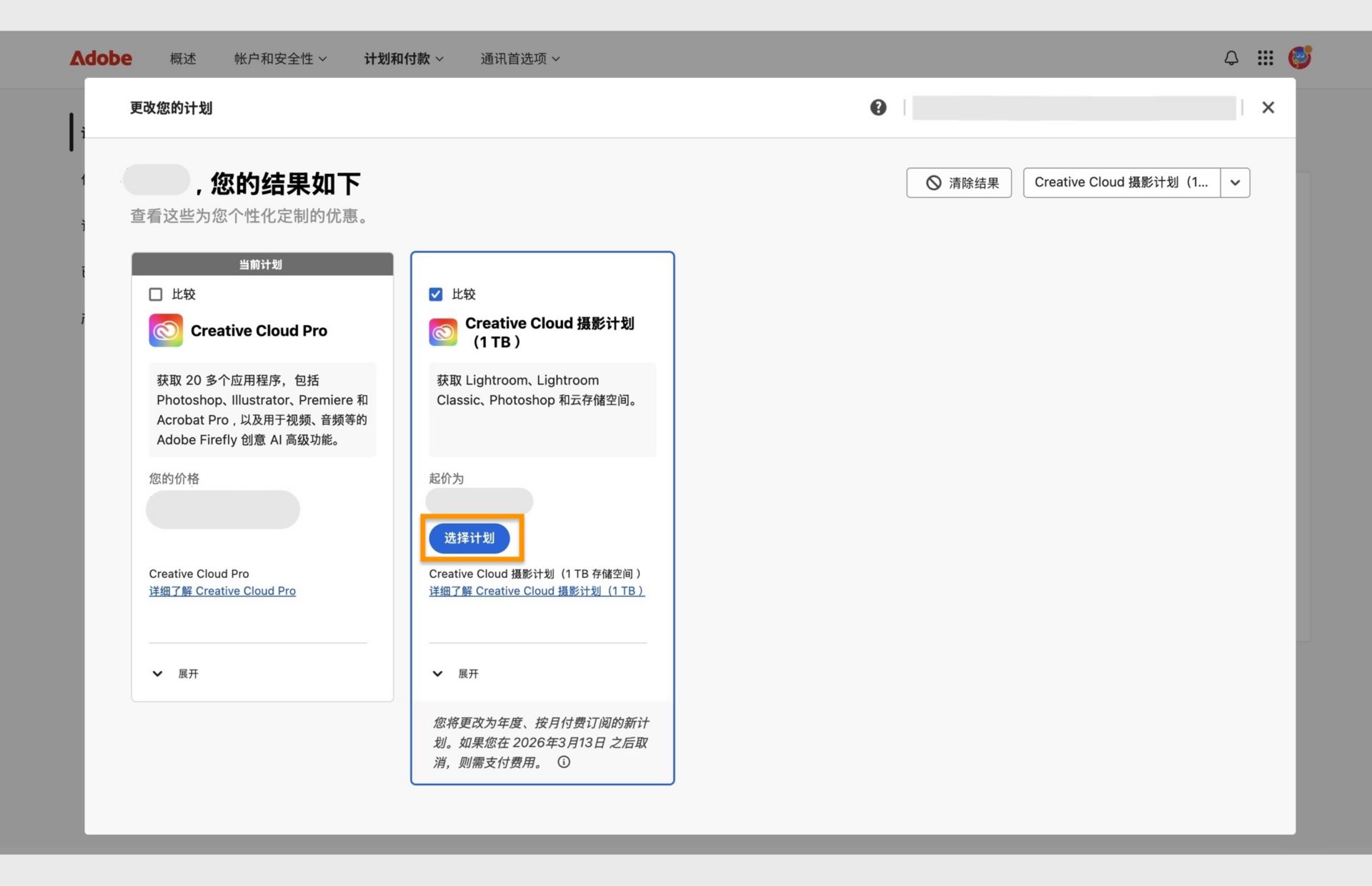Click the Creative Cloud Pro app icon
Image resolution: width=1372 pixels, height=886 pixels.
tap(165, 330)
